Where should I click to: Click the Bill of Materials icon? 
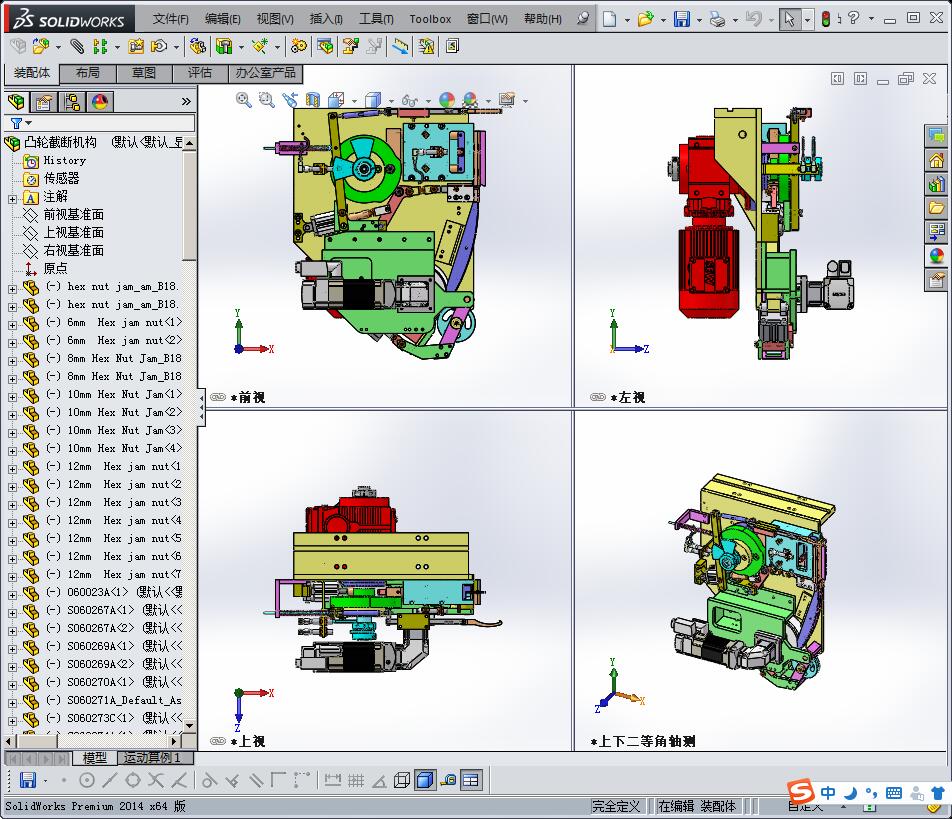coord(325,46)
